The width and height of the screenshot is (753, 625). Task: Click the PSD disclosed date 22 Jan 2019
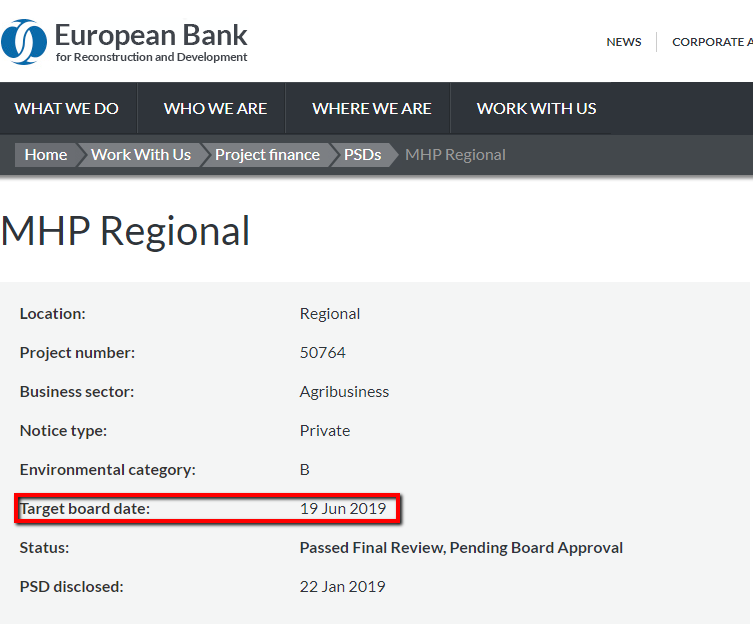pos(342,587)
